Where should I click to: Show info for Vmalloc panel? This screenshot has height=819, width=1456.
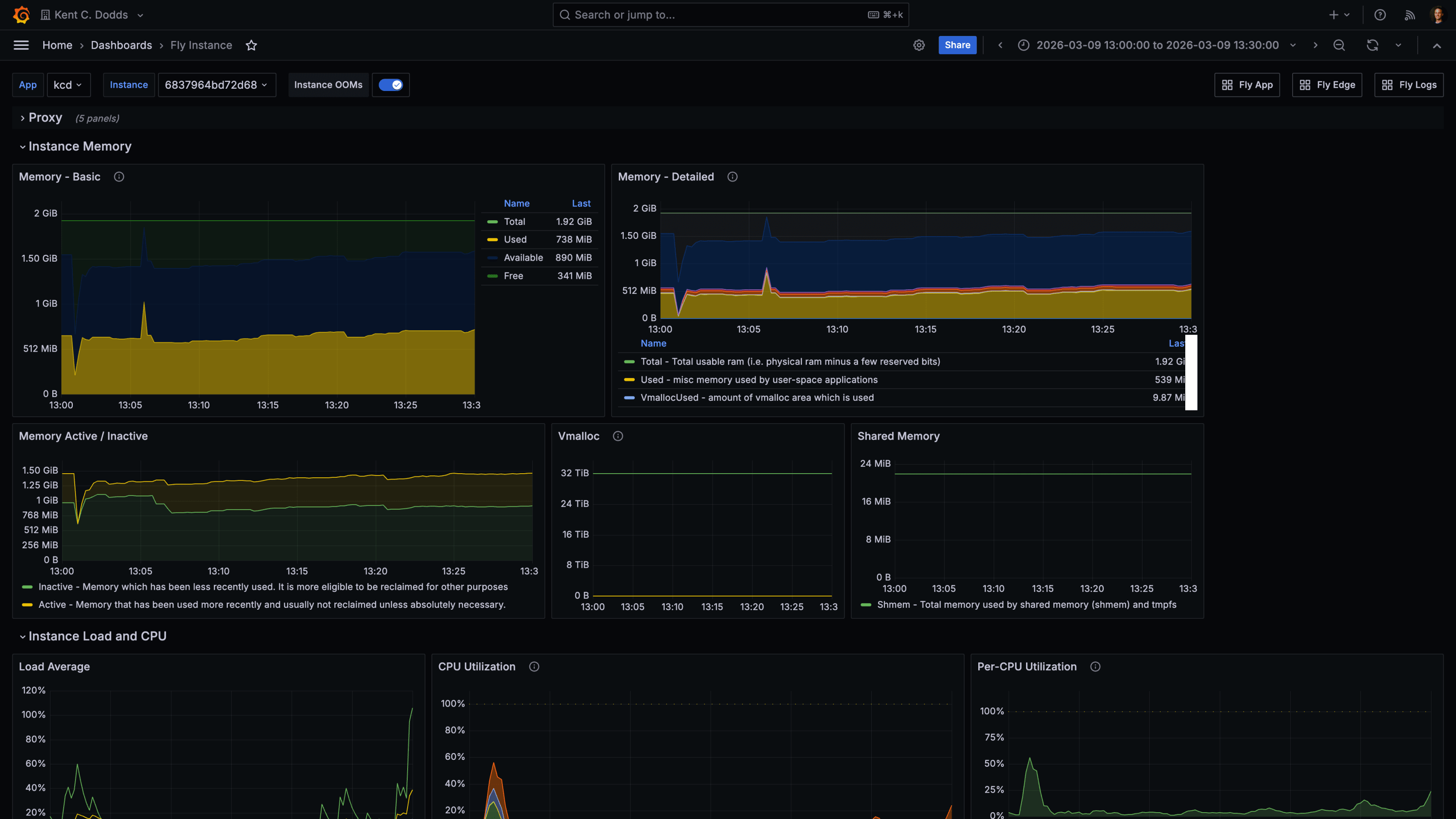pyautogui.click(x=618, y=436)
